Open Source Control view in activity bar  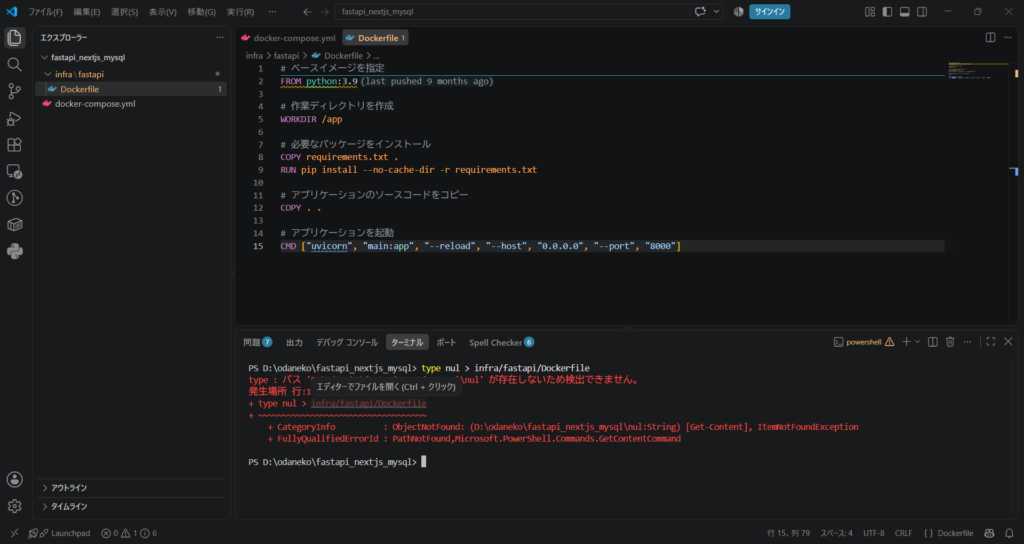14,91
